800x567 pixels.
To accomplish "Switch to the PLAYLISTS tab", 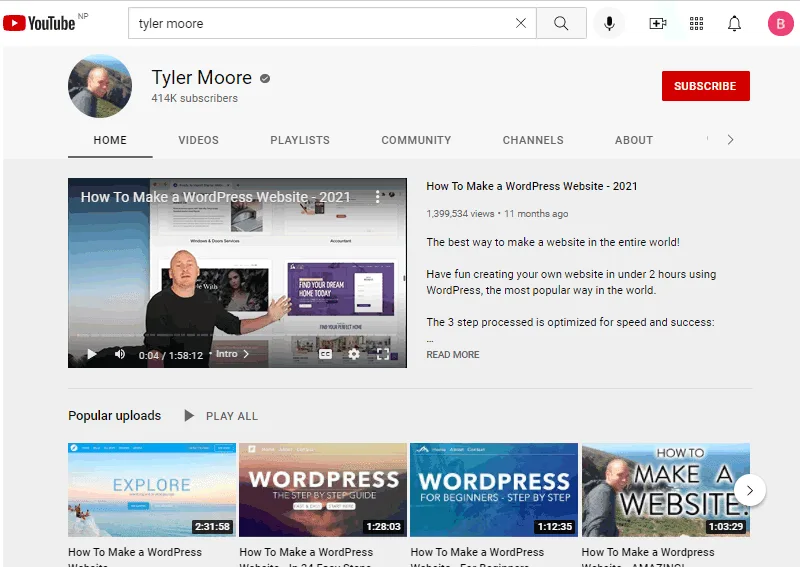I will pos(300,140).
